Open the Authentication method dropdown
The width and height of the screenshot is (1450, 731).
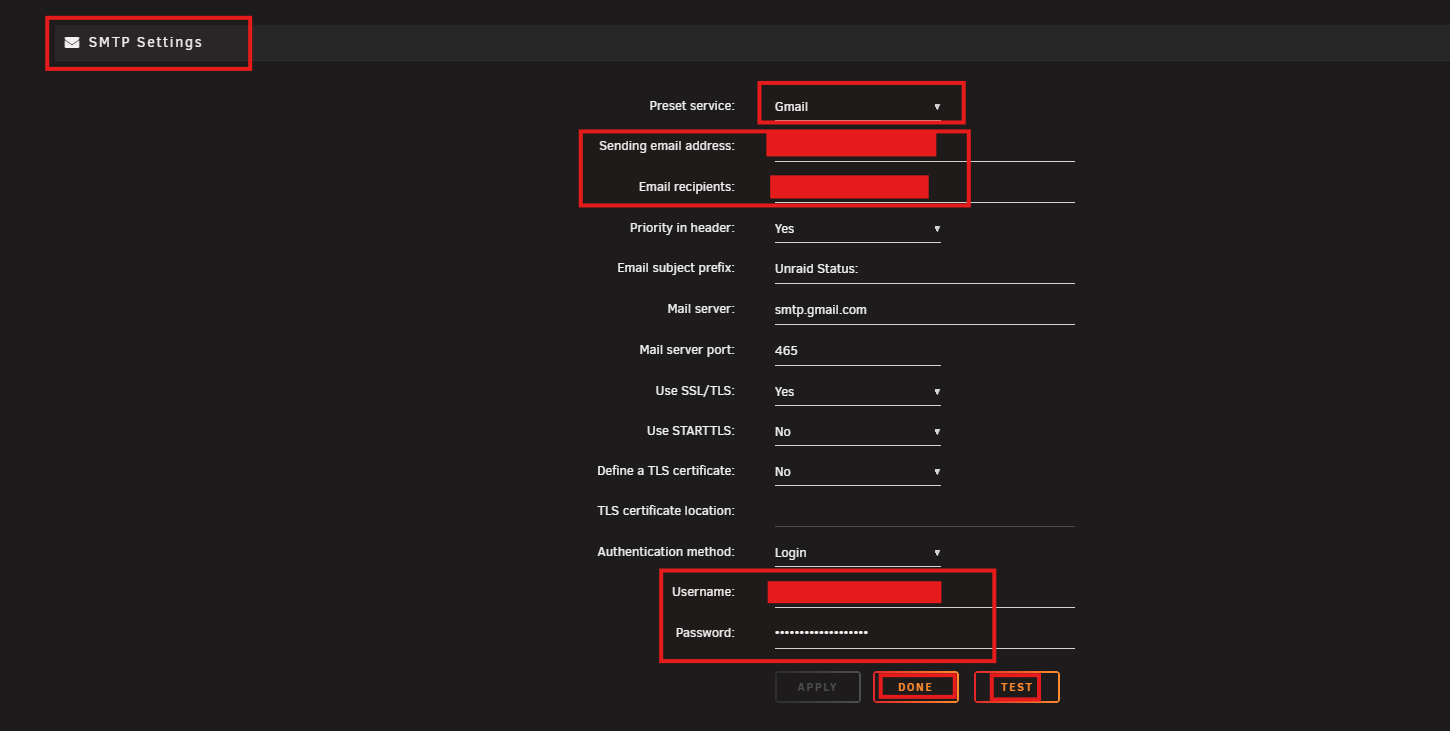tap(857, 553)
